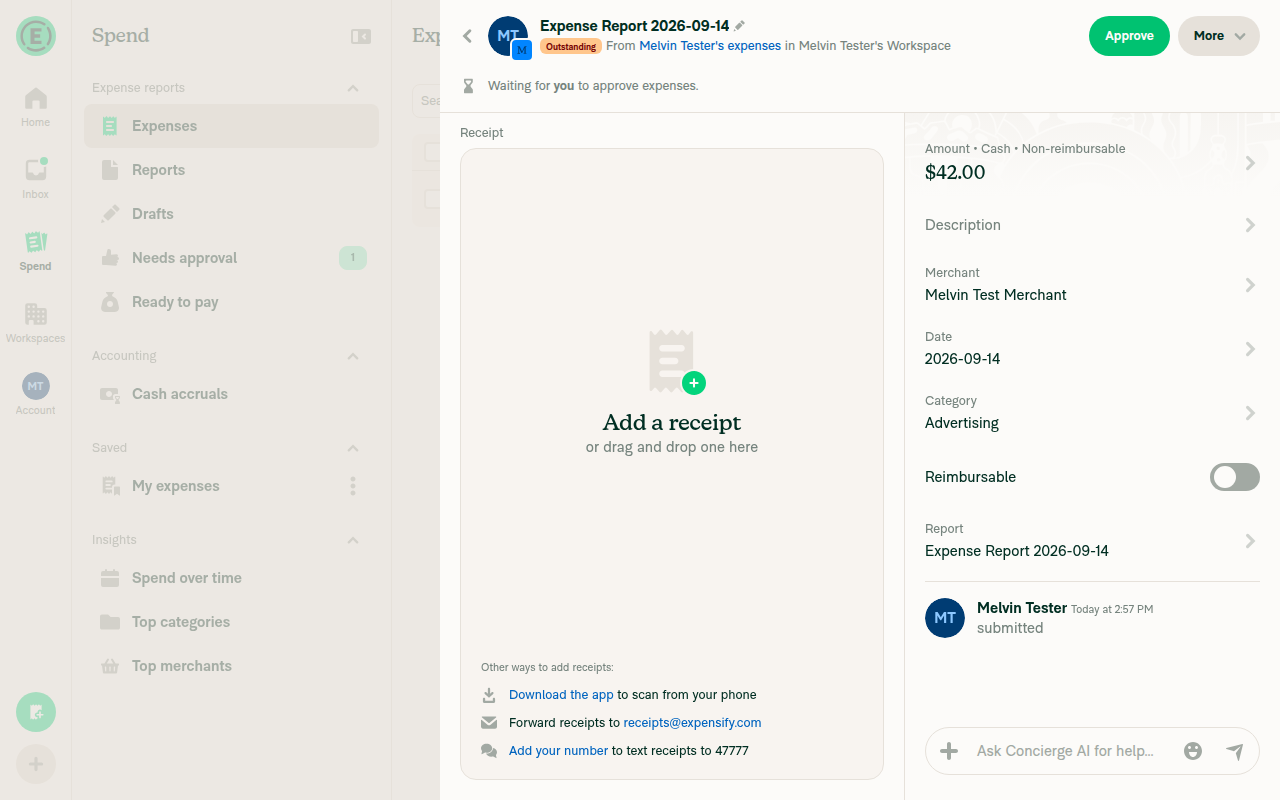Viewport: 1280px width, 800px height.
Task: Click the Advertising category value
Action: pyautogui.click(x=962, y=423)
